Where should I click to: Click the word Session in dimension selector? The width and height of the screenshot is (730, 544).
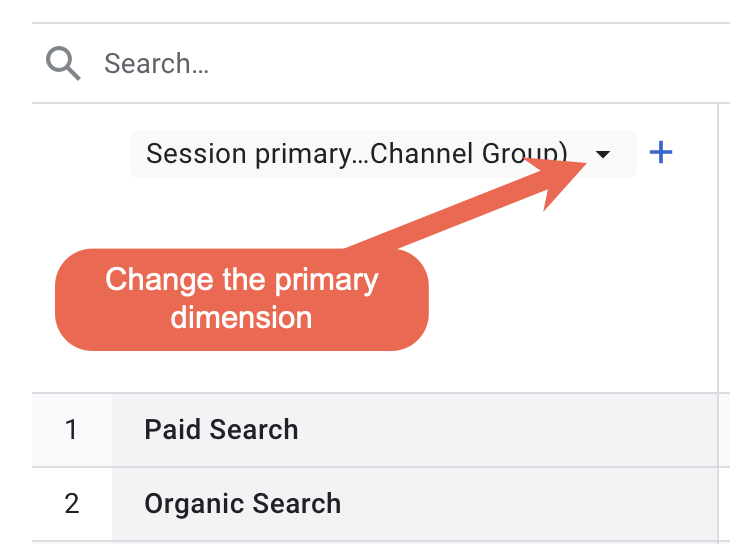point(196,154)
